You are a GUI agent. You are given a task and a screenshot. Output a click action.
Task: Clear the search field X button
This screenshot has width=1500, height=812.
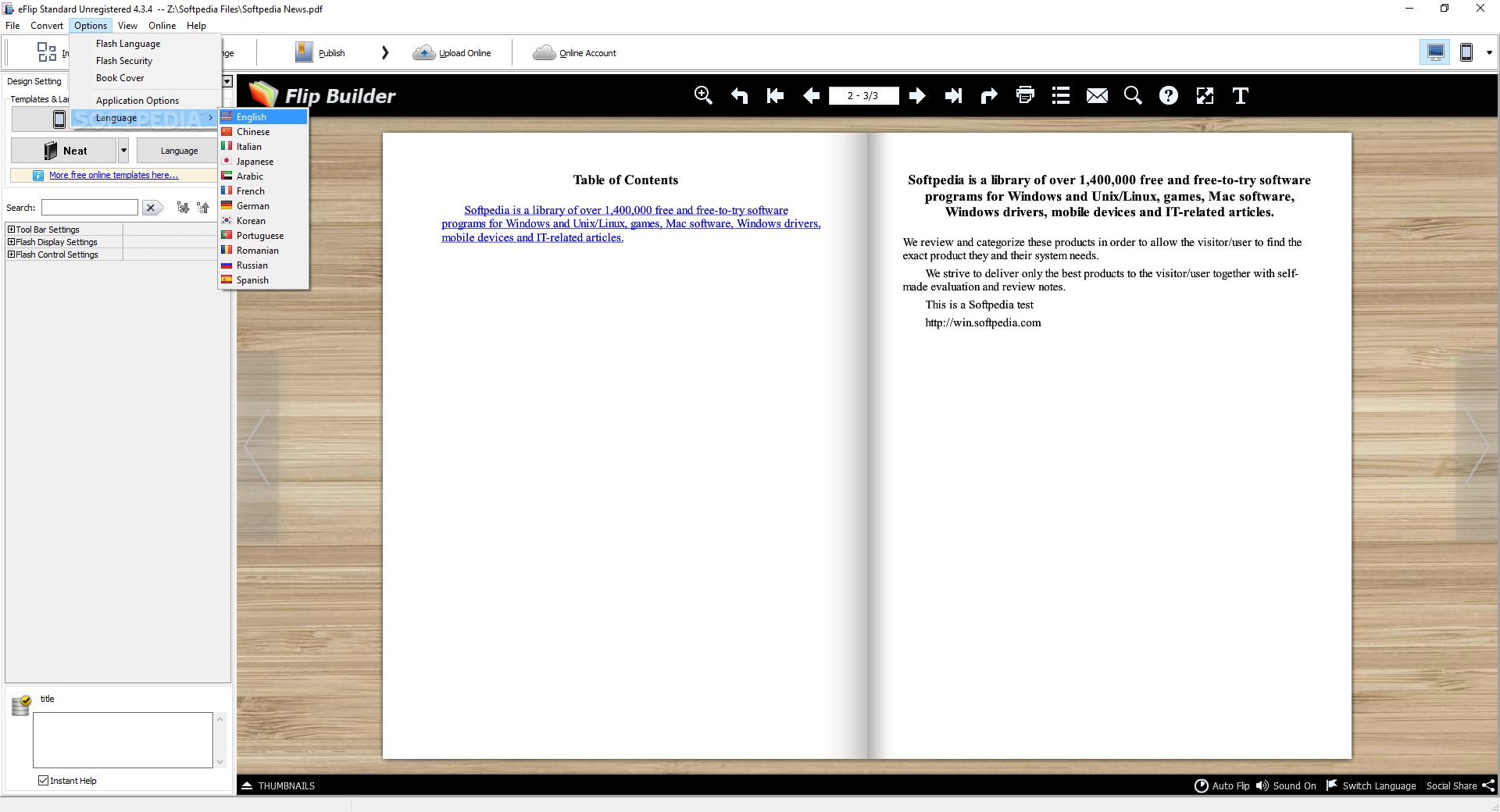(x=151, y=208)
